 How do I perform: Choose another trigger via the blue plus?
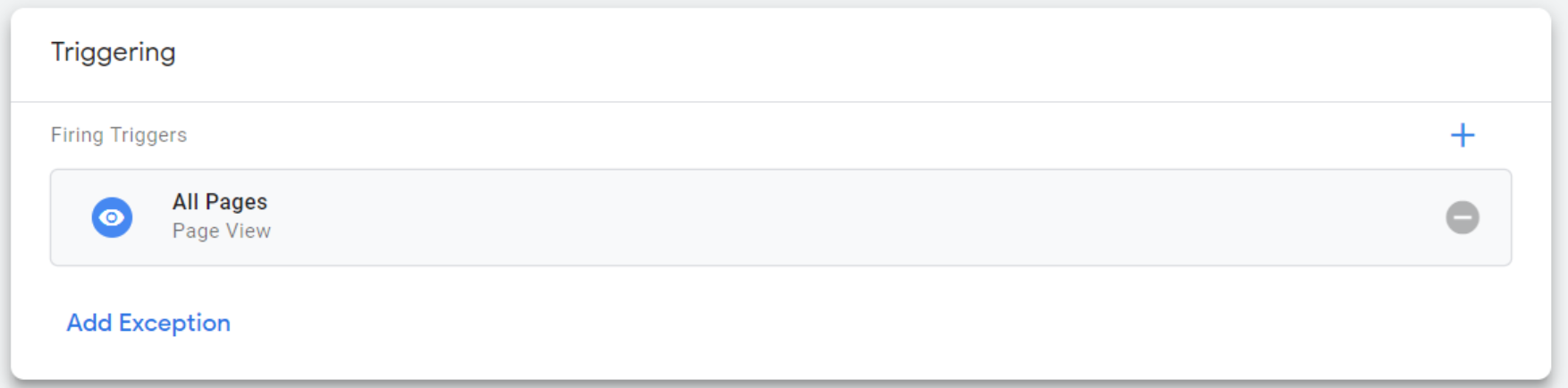tap(1463, 135)
